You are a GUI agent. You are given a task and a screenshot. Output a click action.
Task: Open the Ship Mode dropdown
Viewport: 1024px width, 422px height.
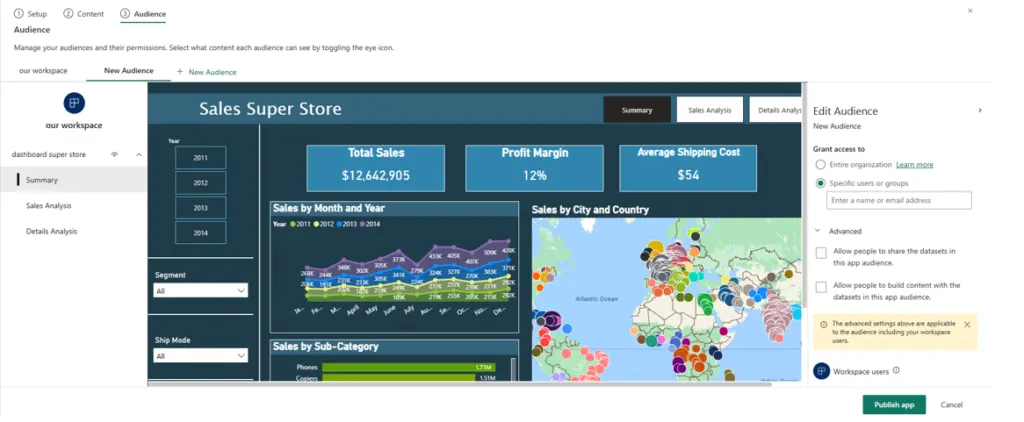pos(200,355)
